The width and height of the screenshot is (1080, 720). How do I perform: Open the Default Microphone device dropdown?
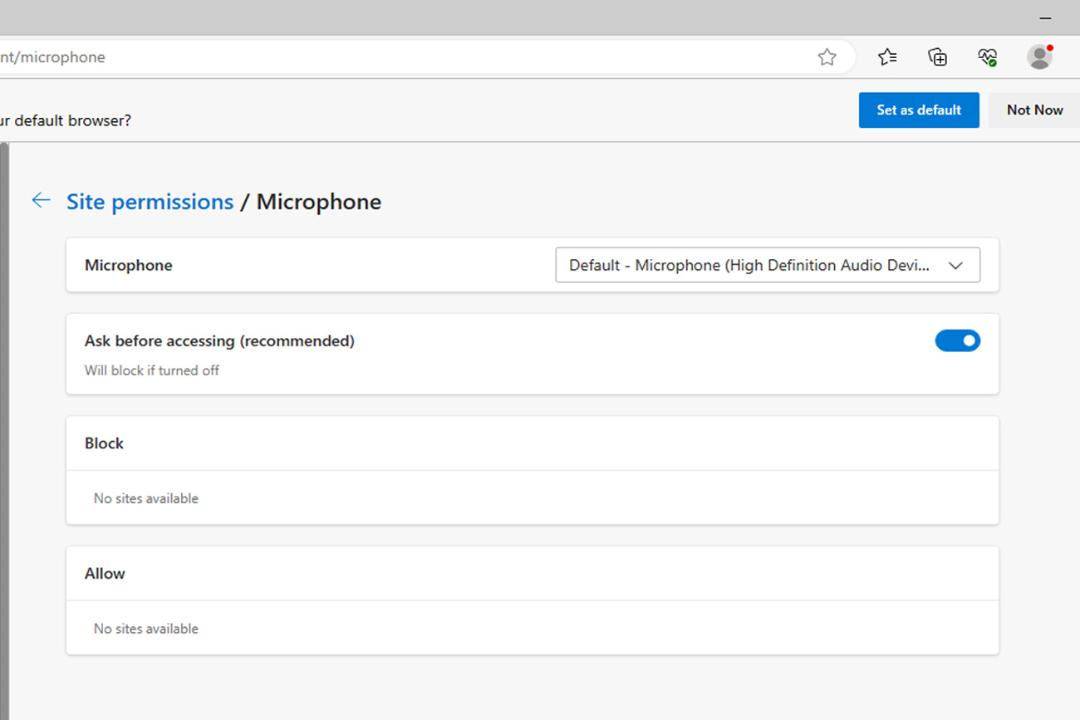(767, 265)
